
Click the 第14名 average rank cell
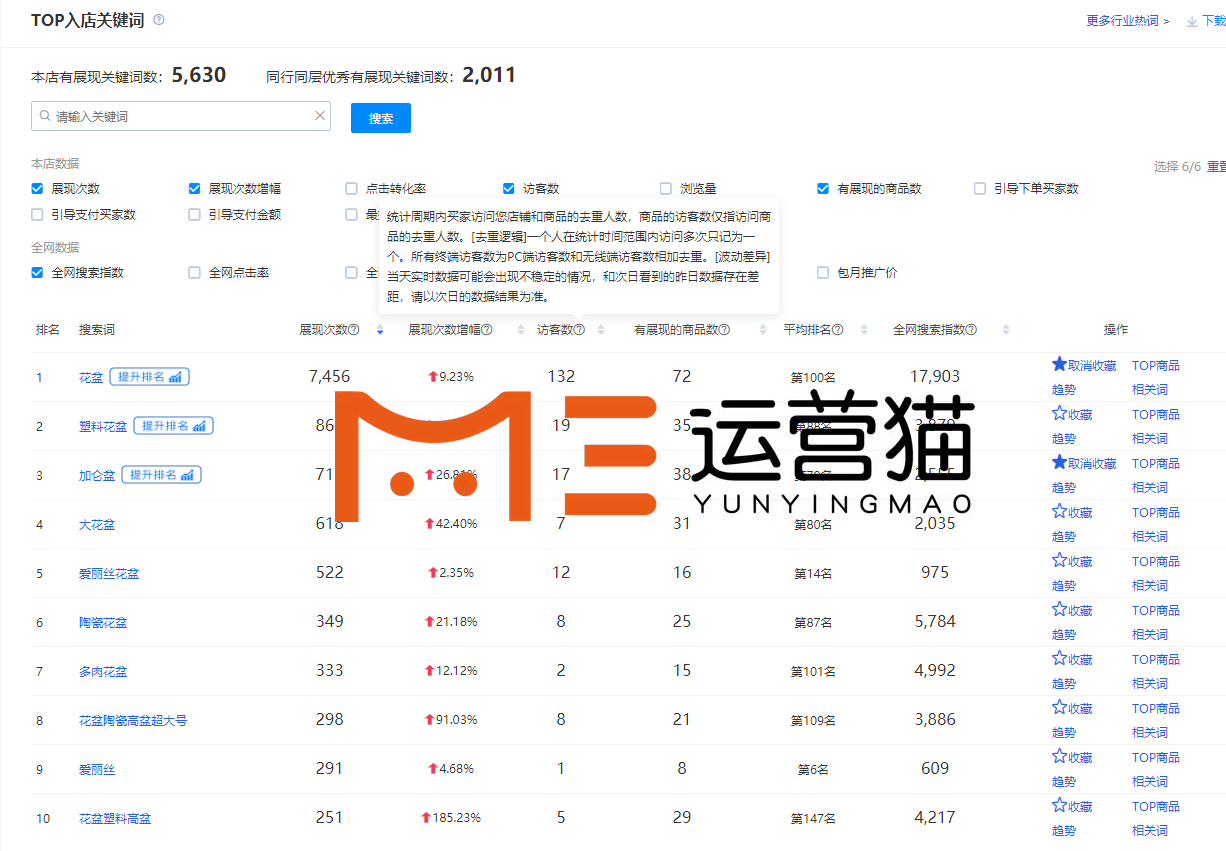(813, 574)
